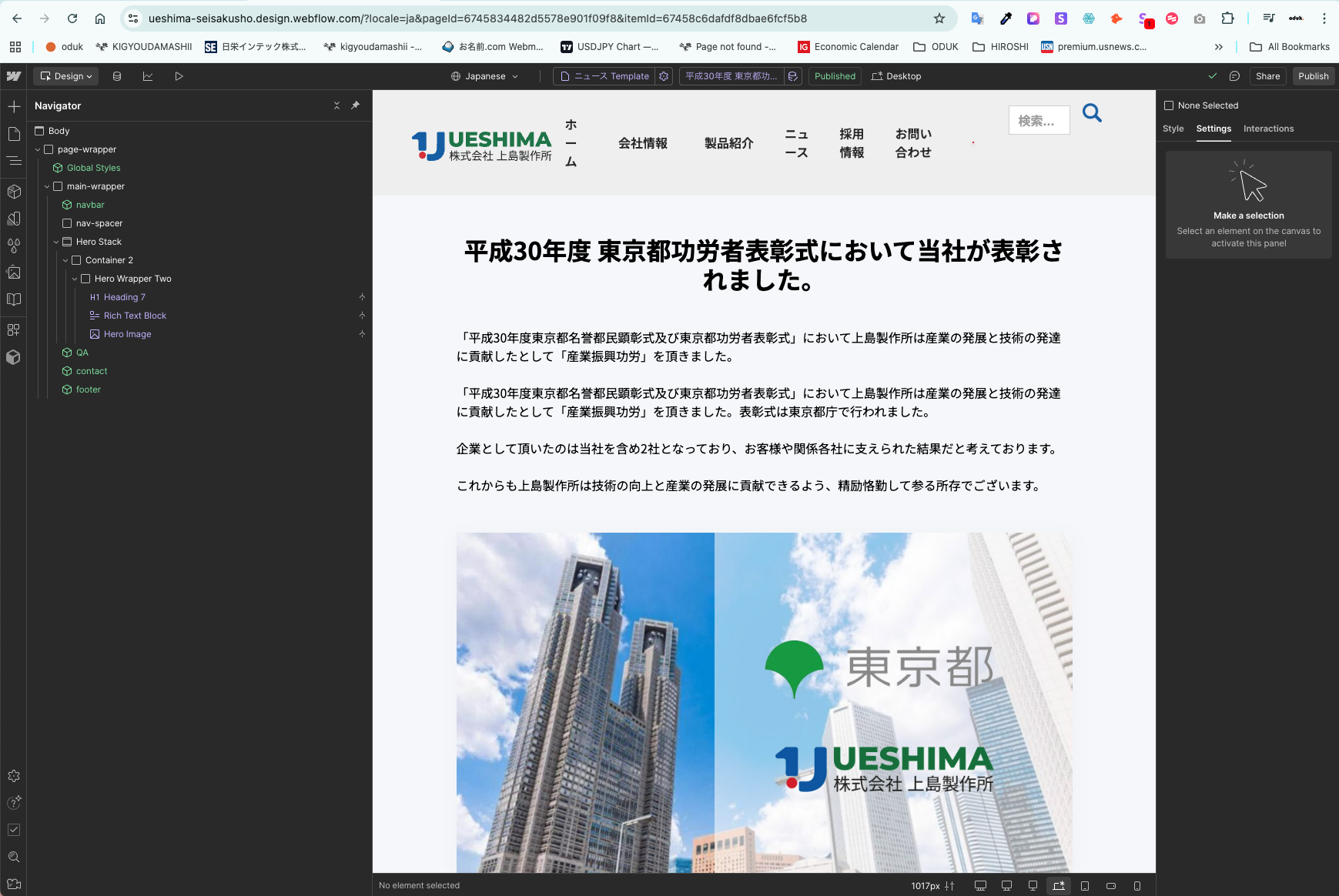Image resolution: width=1339 pixels, height=896 pixels.
Task: Pin the Navigator panel
Action: pyautogui.click(x=355, y=105)
